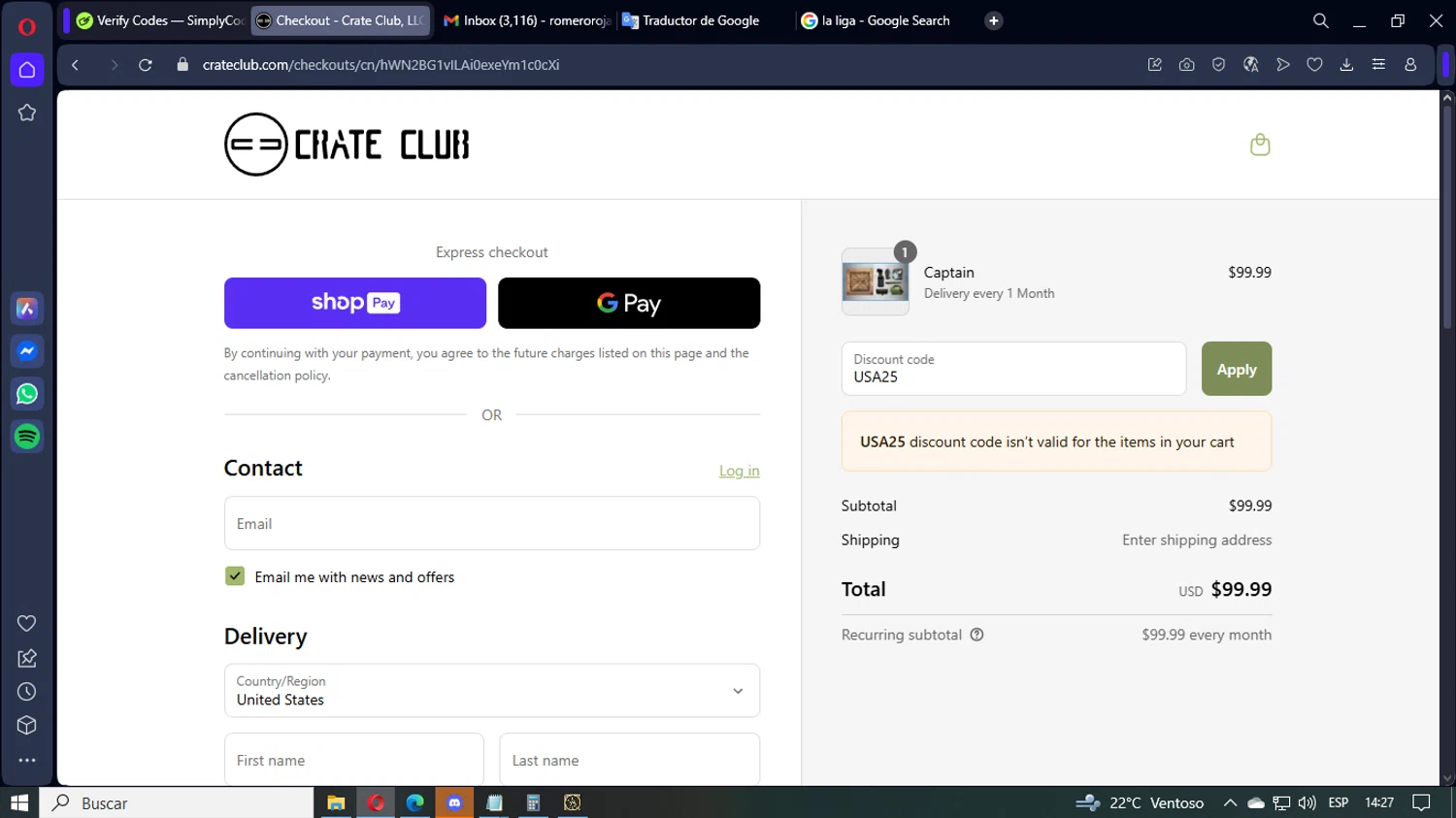Click the USA25 invalid discount code message
Image resolution: width=1456 pixels, height=818 pixels.
pyautogui.click(x=1056, y=442)
